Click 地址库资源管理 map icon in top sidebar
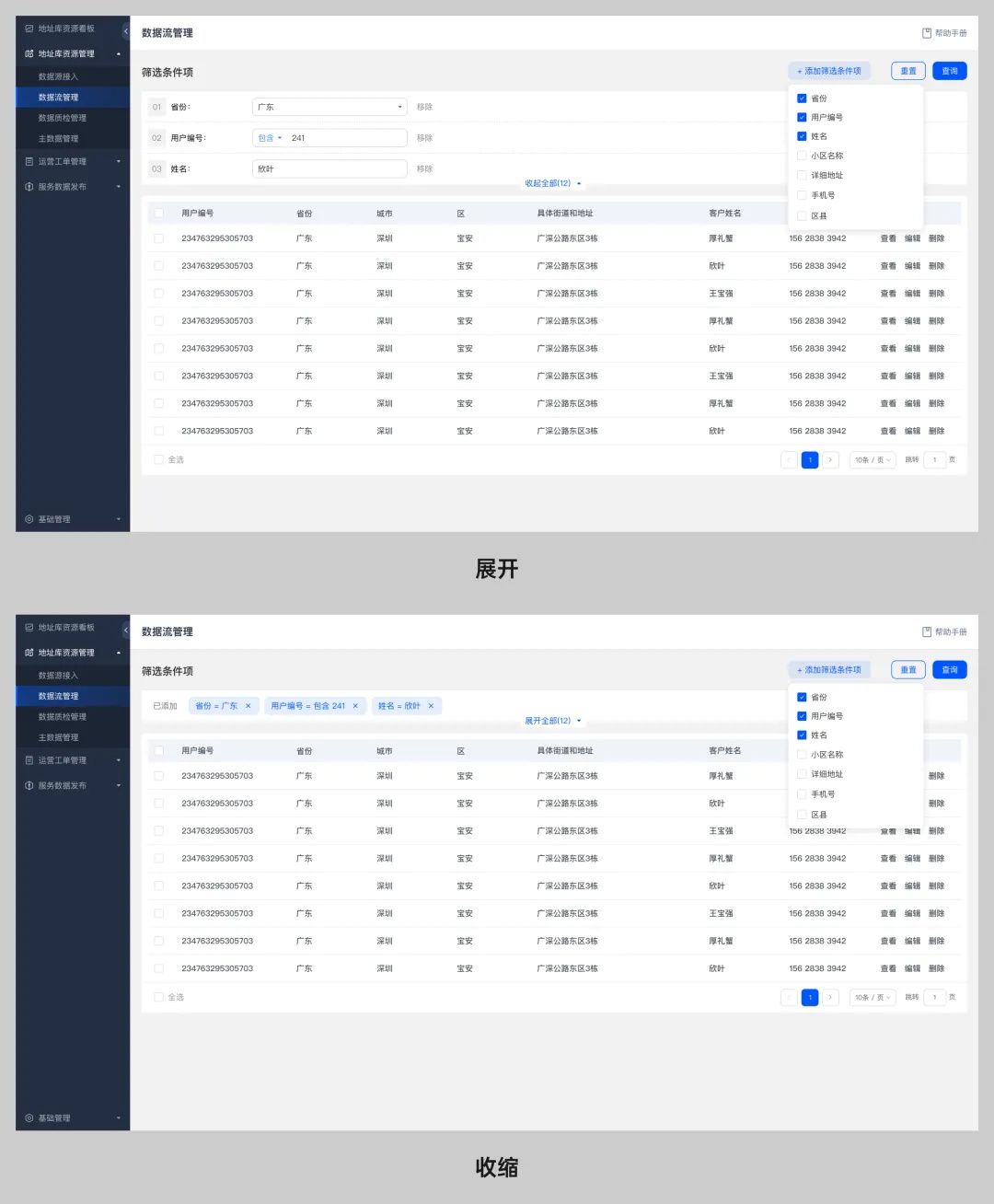 pyautogui.click(x=29, y=53)
